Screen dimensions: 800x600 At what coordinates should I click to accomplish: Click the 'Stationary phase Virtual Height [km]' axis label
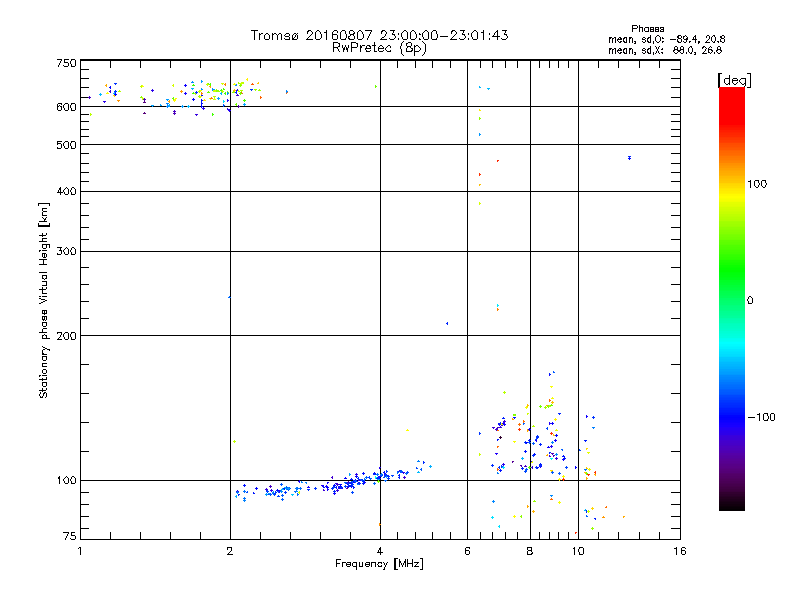44,300
